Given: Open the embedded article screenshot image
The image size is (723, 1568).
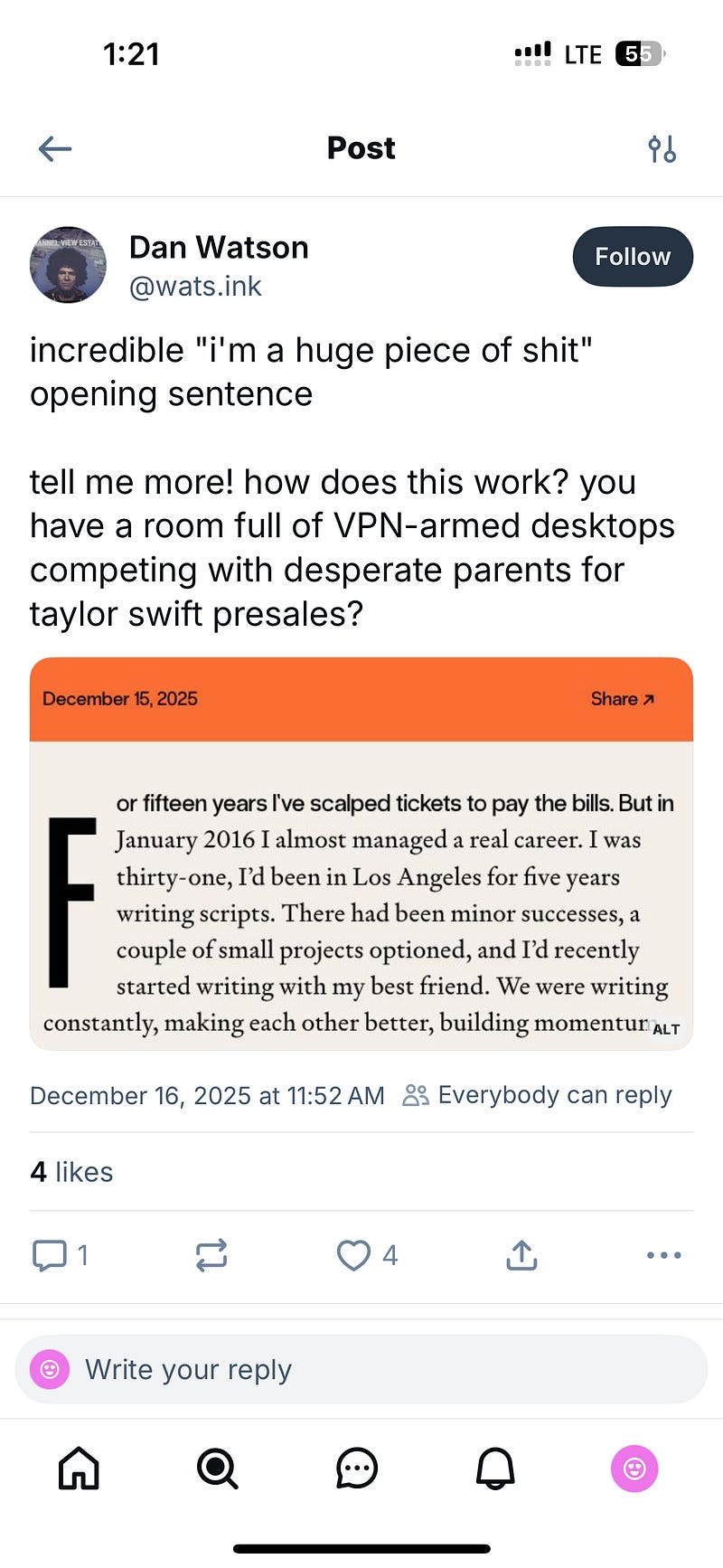Looking at the screenshot, I should coord(361,854).
